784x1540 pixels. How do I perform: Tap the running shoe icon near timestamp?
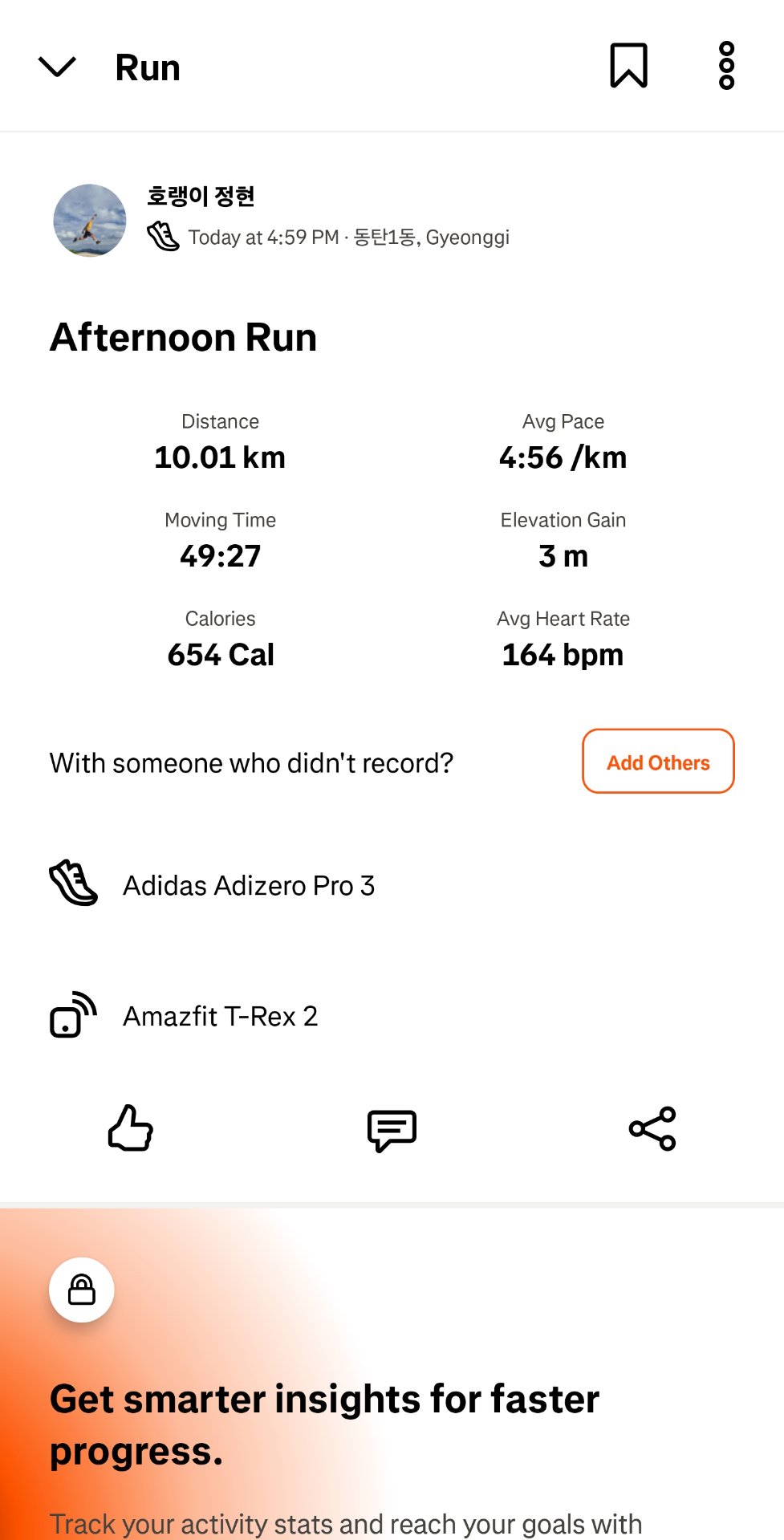point(163,237)
